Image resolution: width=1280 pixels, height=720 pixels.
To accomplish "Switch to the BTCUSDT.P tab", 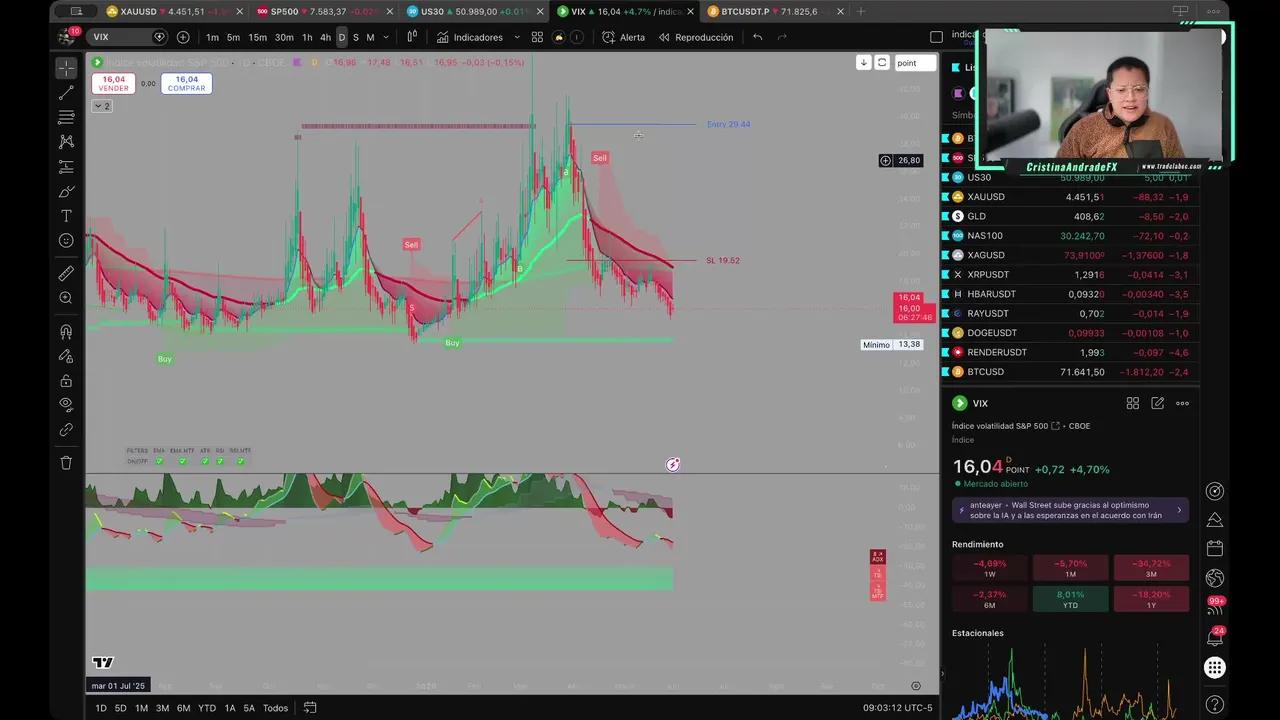I will tap(773, 12).
